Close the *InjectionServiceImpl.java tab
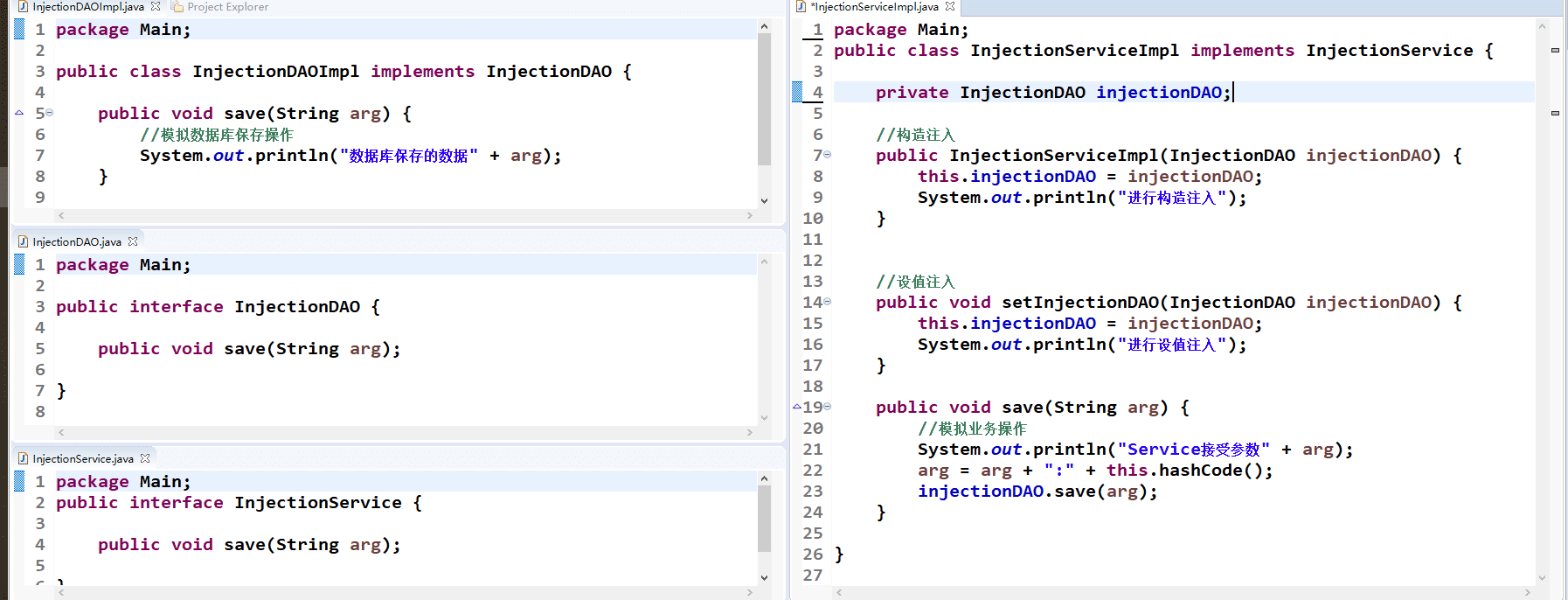1568x600 pixels. (950, 6)
